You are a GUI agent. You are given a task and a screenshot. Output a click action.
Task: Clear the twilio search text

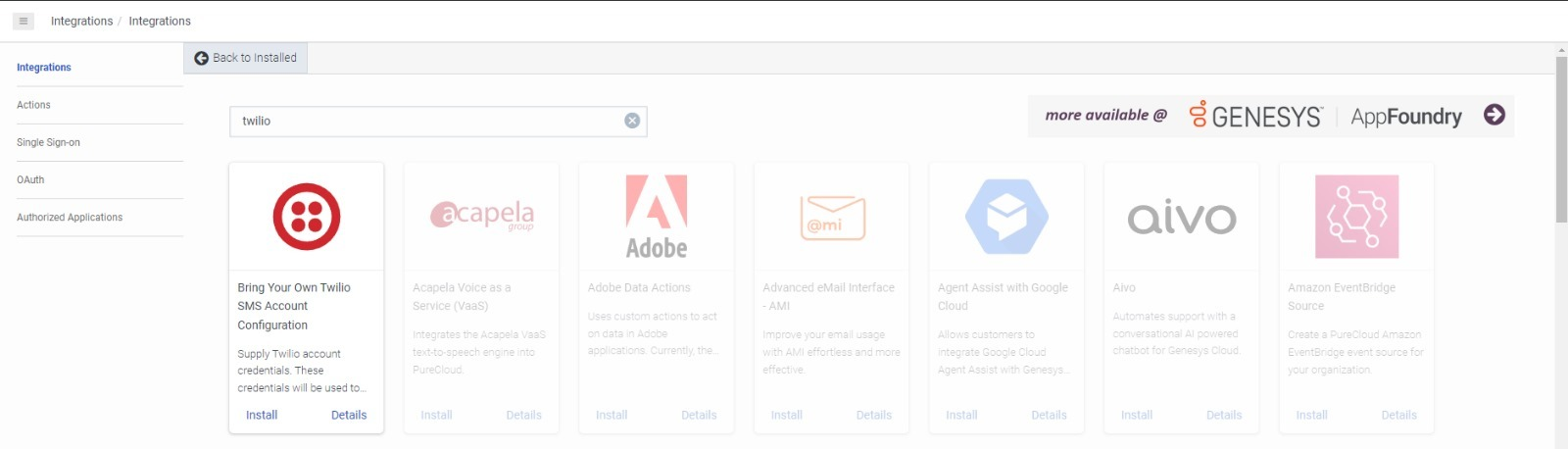pyautogui.click(x=632, y=121)
